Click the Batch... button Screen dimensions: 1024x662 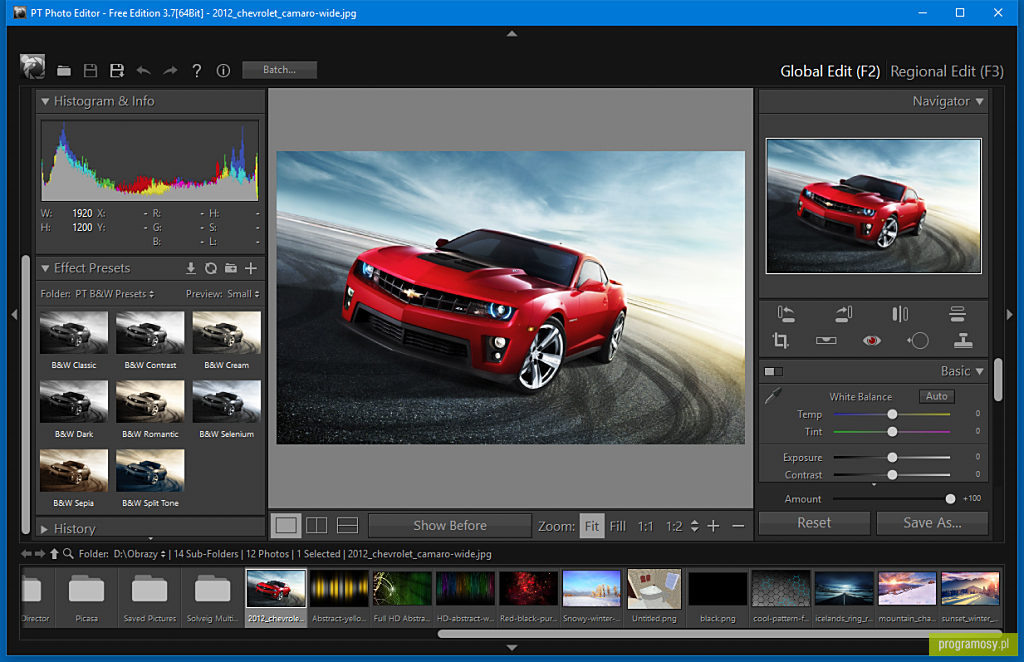(x=280, y=70)
